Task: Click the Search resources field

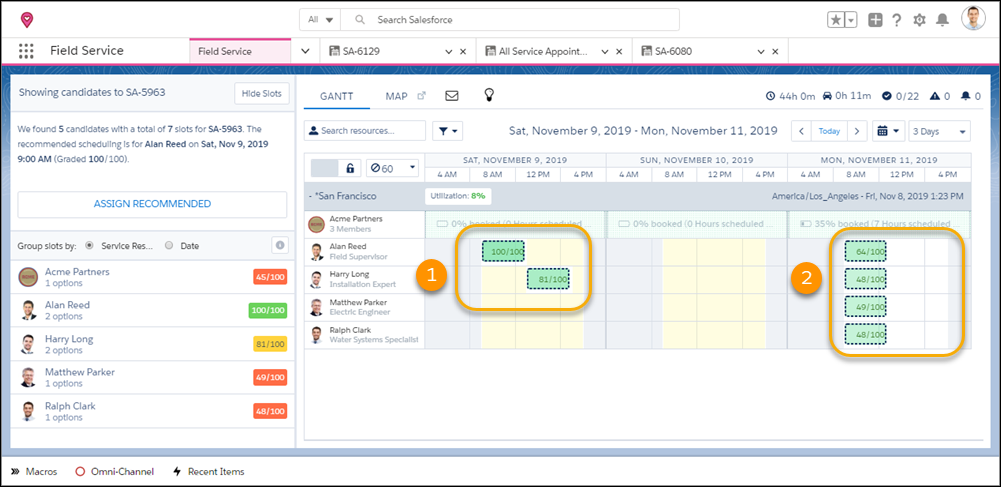Action: [x=365, y=130]
